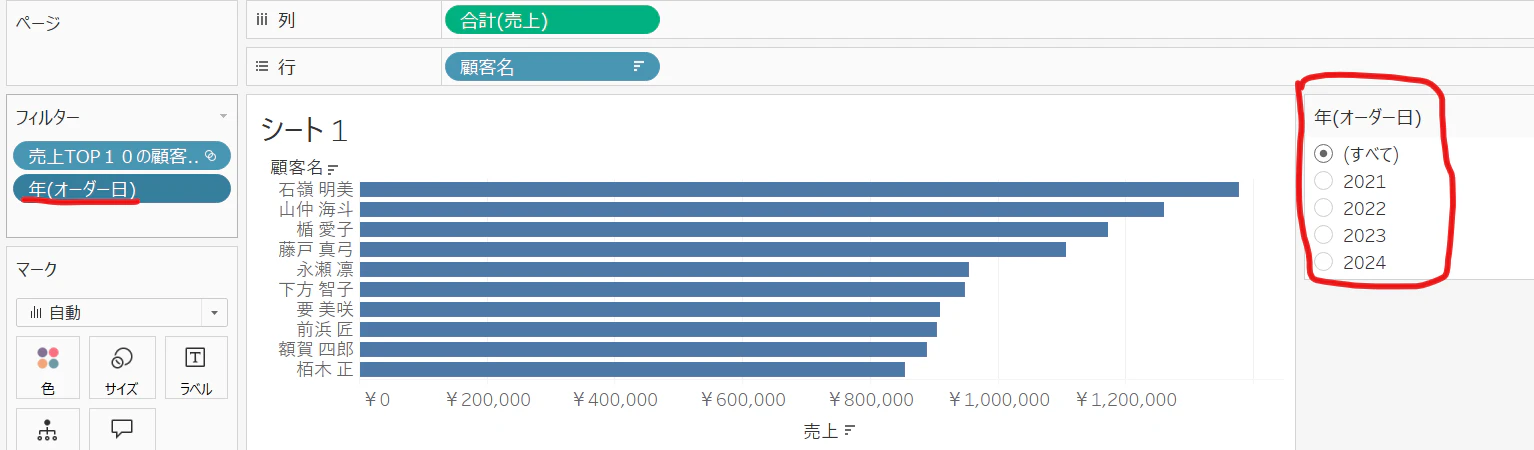Select the 2022 year radio button
1534x450 pixels.
[1323, 208]
